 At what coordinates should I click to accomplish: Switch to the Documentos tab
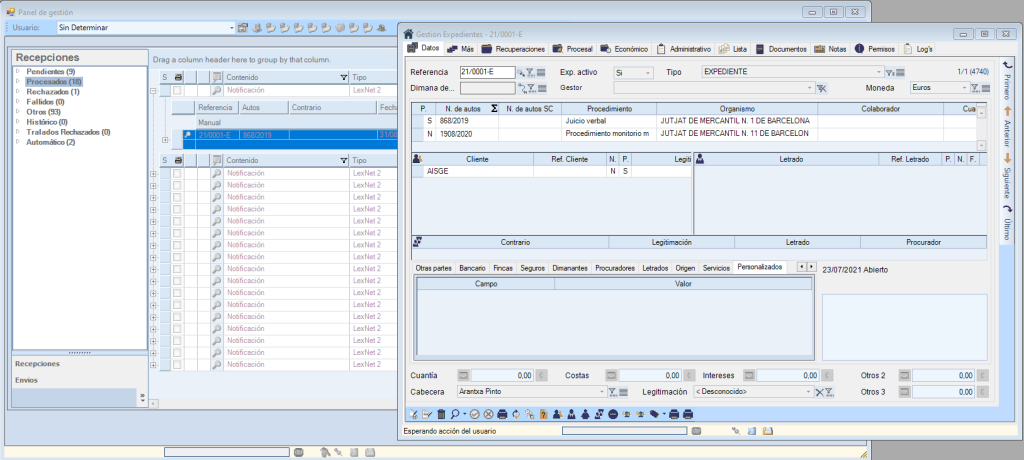pos(781,48)
